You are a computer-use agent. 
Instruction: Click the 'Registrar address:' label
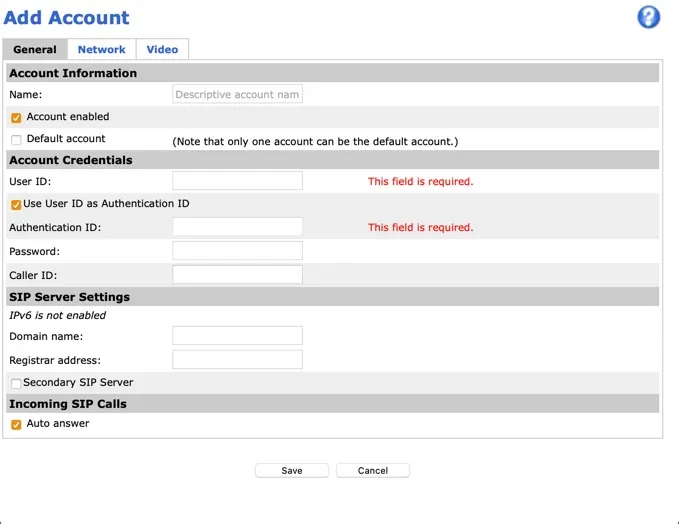point(55,360)
